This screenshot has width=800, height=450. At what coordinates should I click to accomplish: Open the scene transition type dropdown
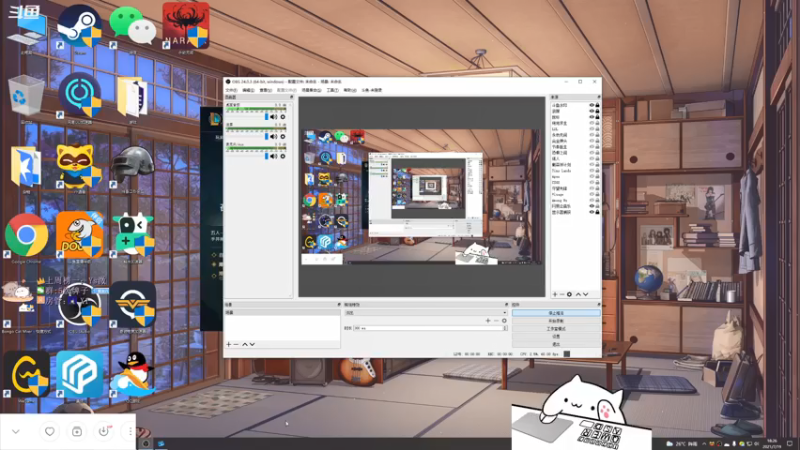tap(426, 313)
